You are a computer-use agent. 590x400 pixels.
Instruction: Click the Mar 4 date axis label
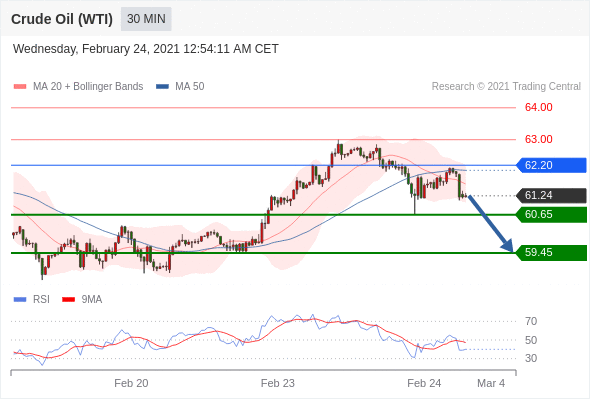coord(491,383)
